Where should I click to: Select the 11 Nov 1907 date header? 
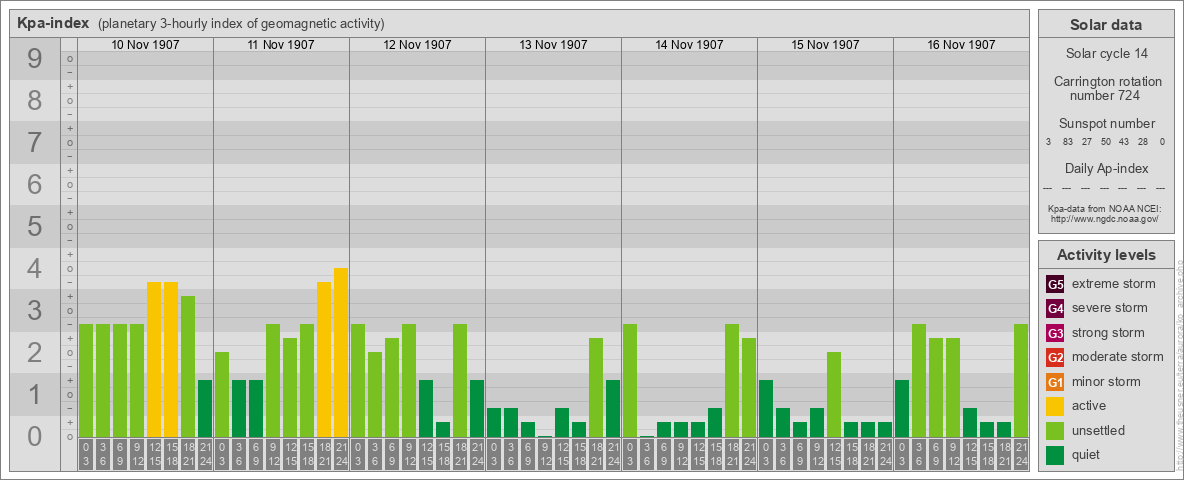coord(281,45)
